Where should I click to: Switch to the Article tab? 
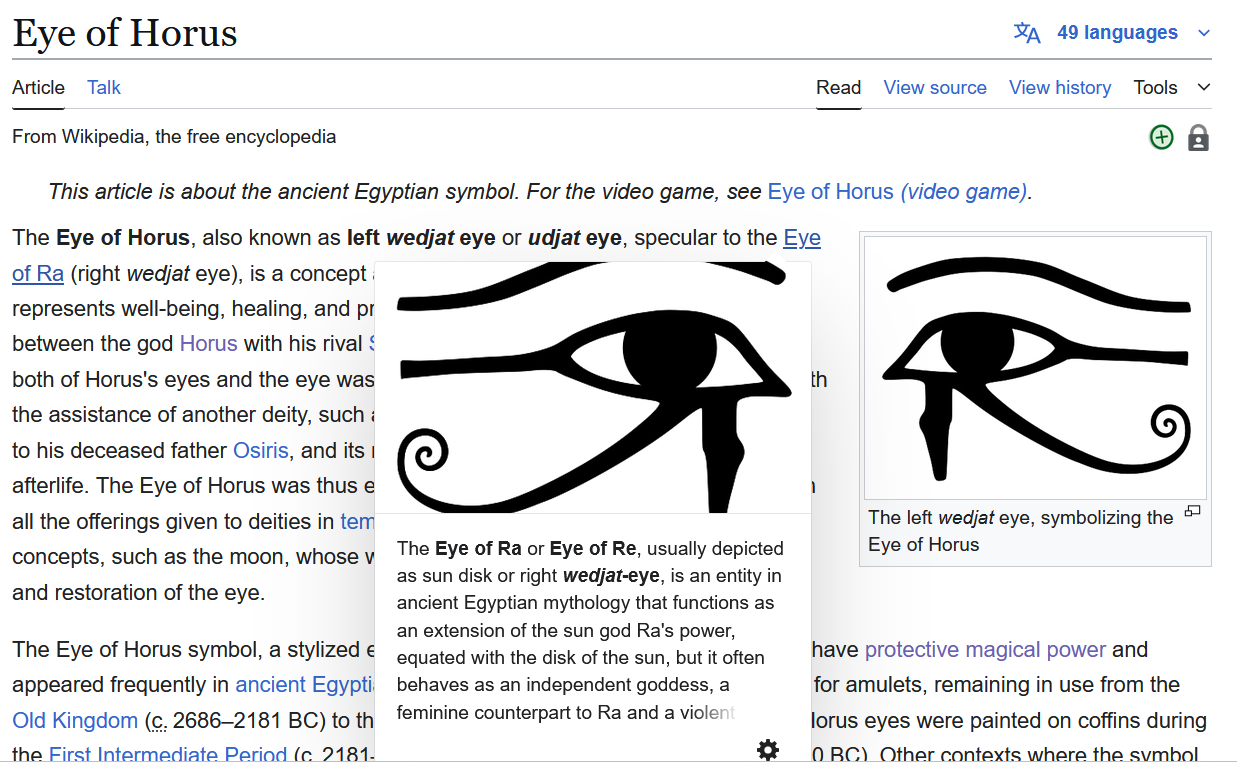pos(38,87)
